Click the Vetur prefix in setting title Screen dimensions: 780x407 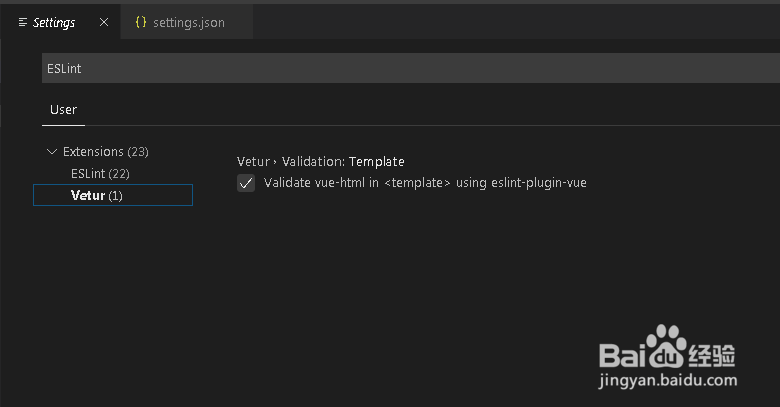(x=253, y=162)
